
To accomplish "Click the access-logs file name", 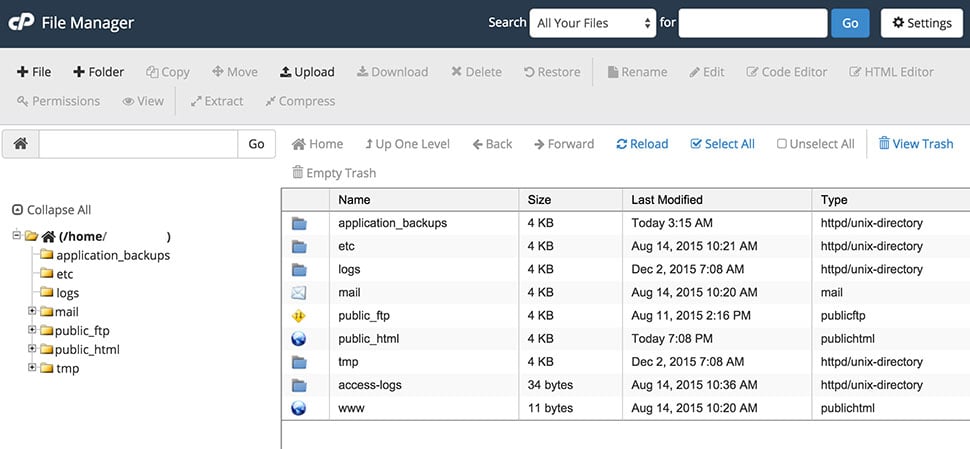I will pos(370,385).
